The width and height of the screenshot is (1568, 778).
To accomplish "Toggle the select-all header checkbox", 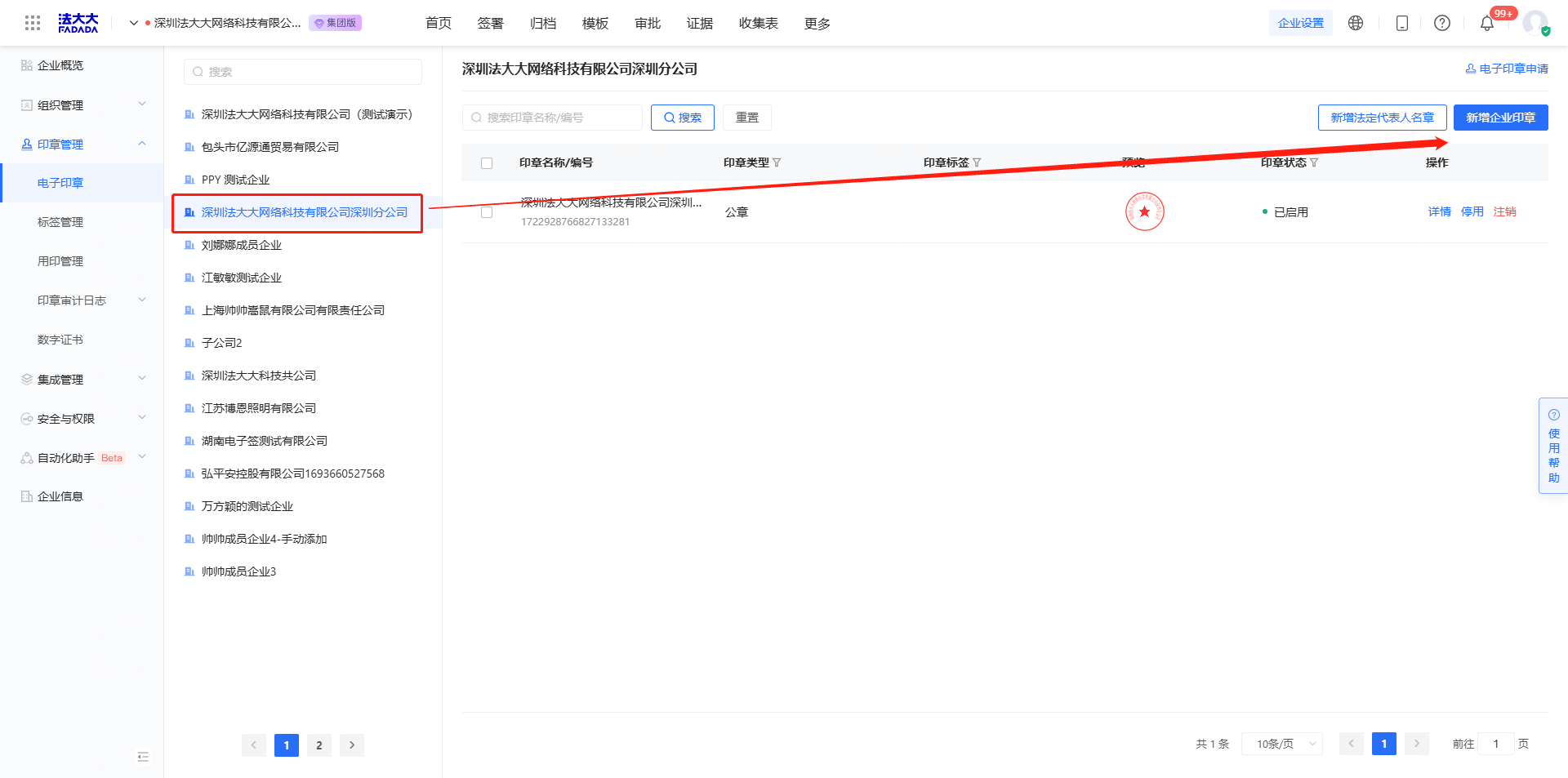I will 487,163.
